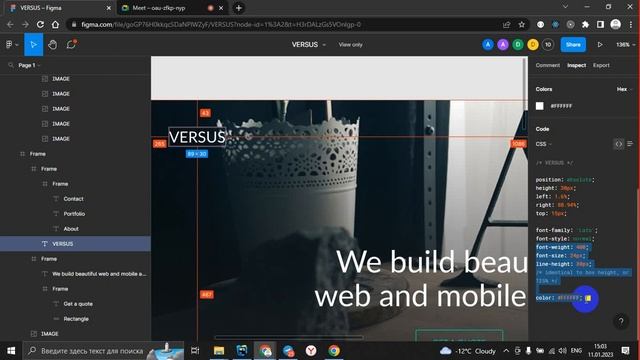Open the 136% zoom dropdown
The height and width of the screenshot is (360, 640).
(625, 44)
